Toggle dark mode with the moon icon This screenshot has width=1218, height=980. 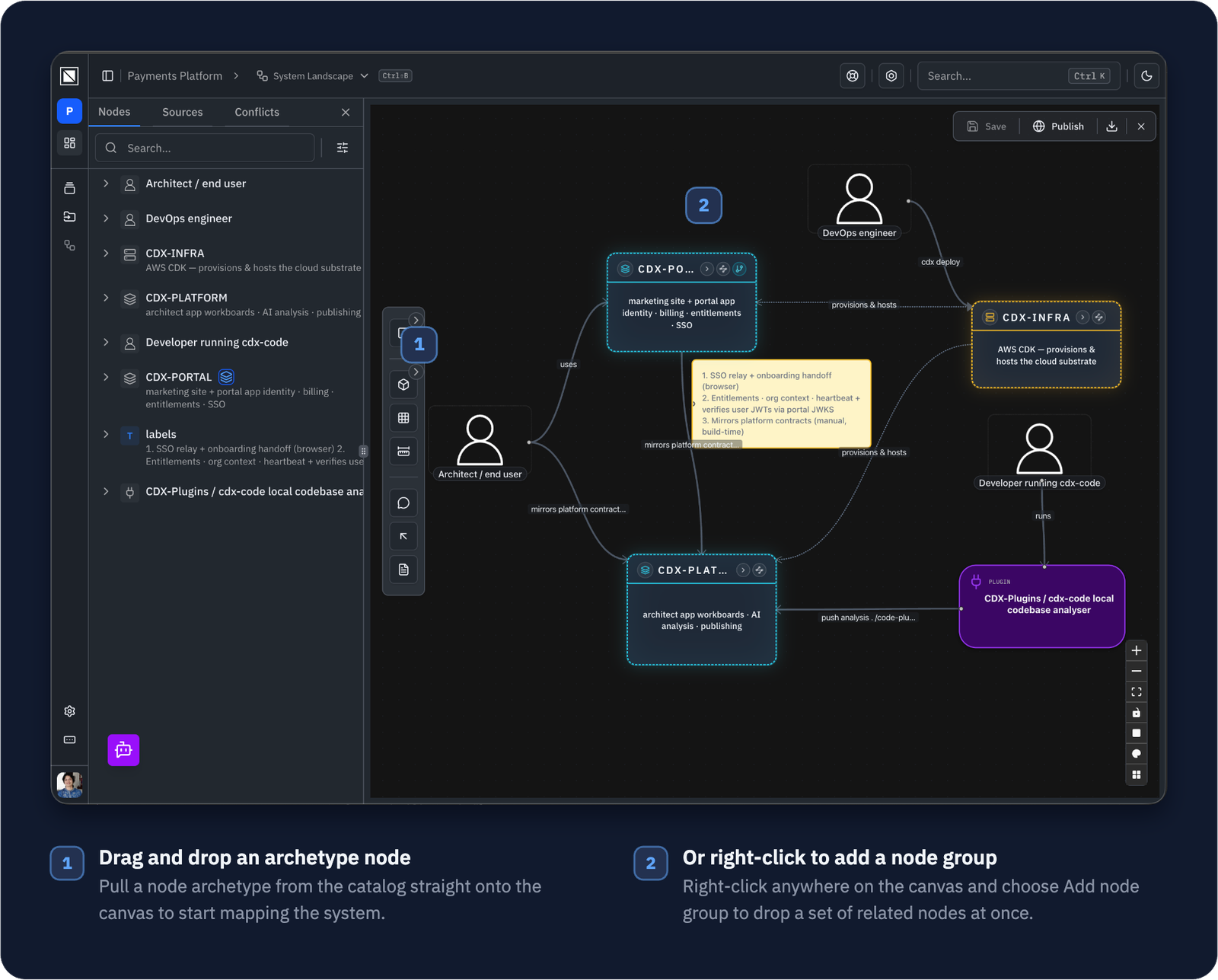pos(1146,75)
